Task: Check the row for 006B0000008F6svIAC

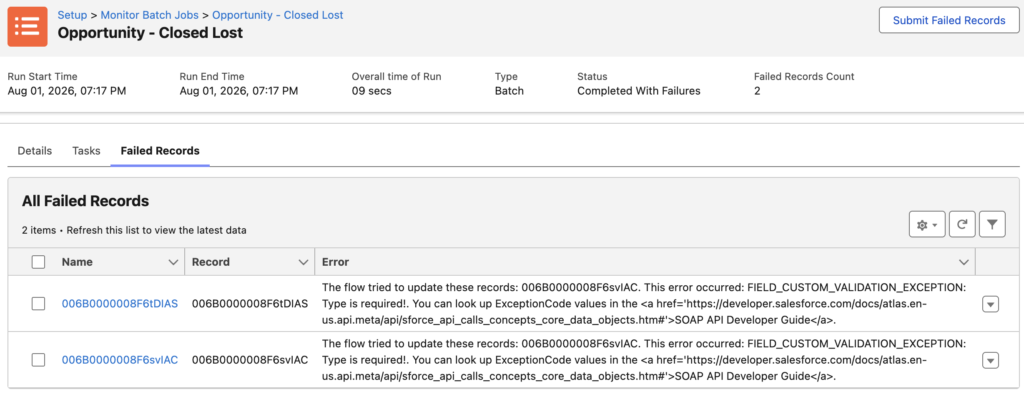Action: (39, 360)
